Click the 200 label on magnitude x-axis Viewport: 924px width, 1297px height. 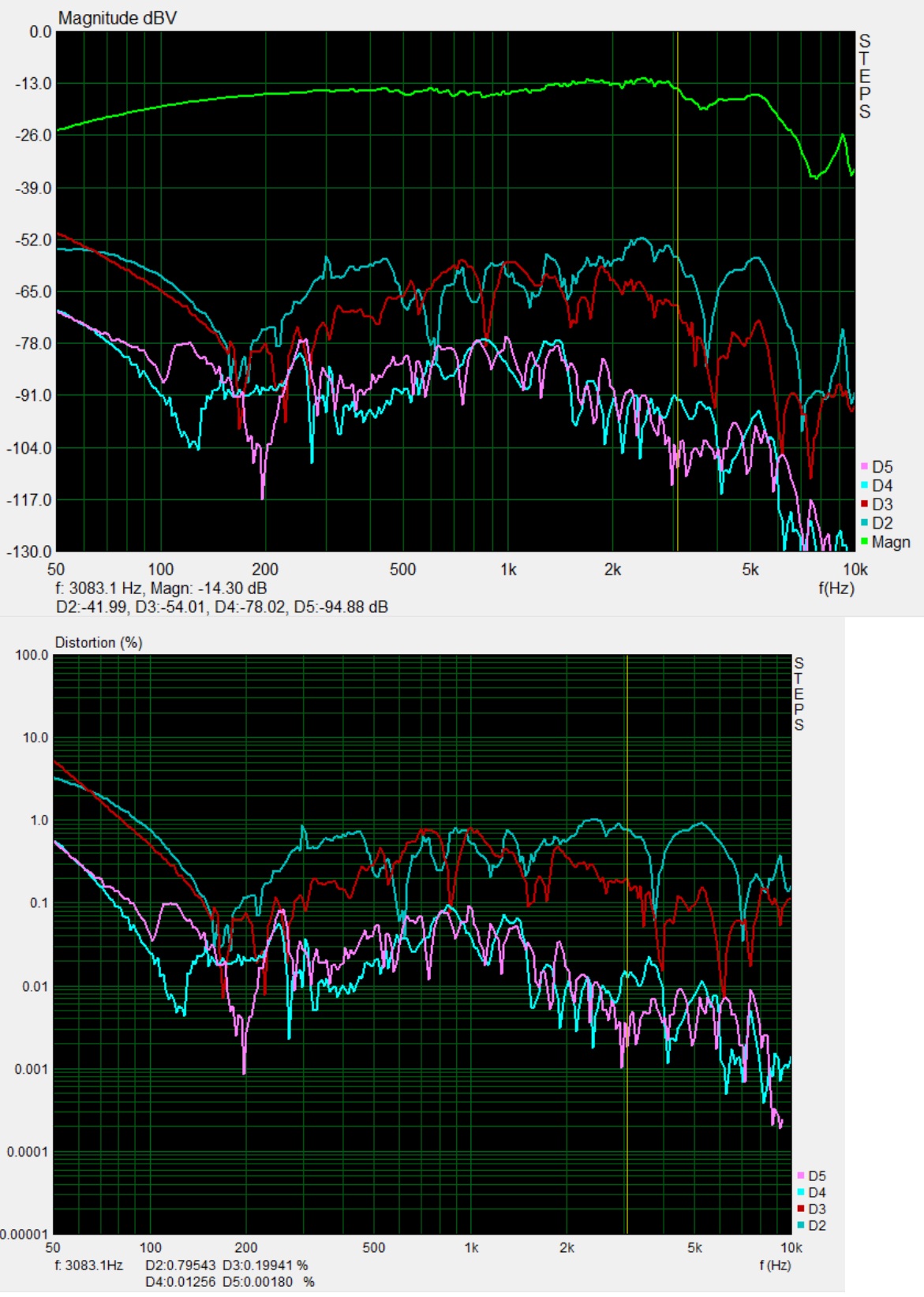[265, 570]
